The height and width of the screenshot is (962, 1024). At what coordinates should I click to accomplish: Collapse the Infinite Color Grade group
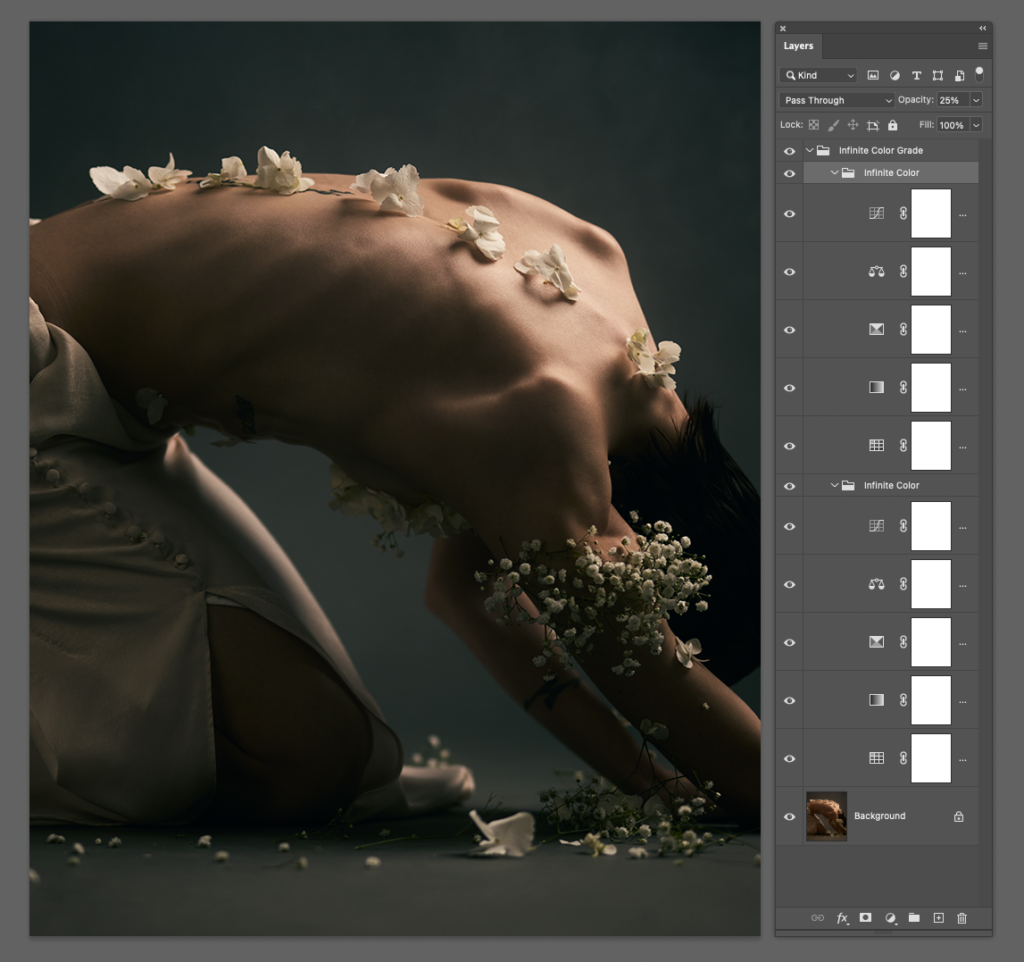point(810,151)
